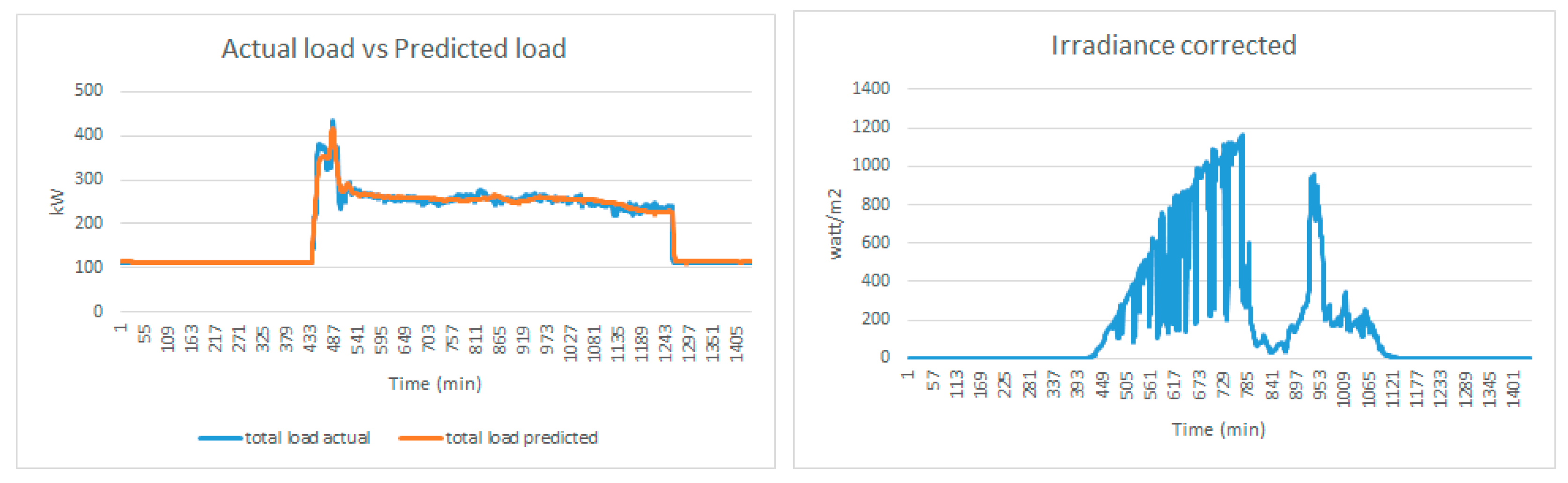This screenshot has width=1568, height=483.
Task: Select the kW vertical axis label
Action: 57,202
